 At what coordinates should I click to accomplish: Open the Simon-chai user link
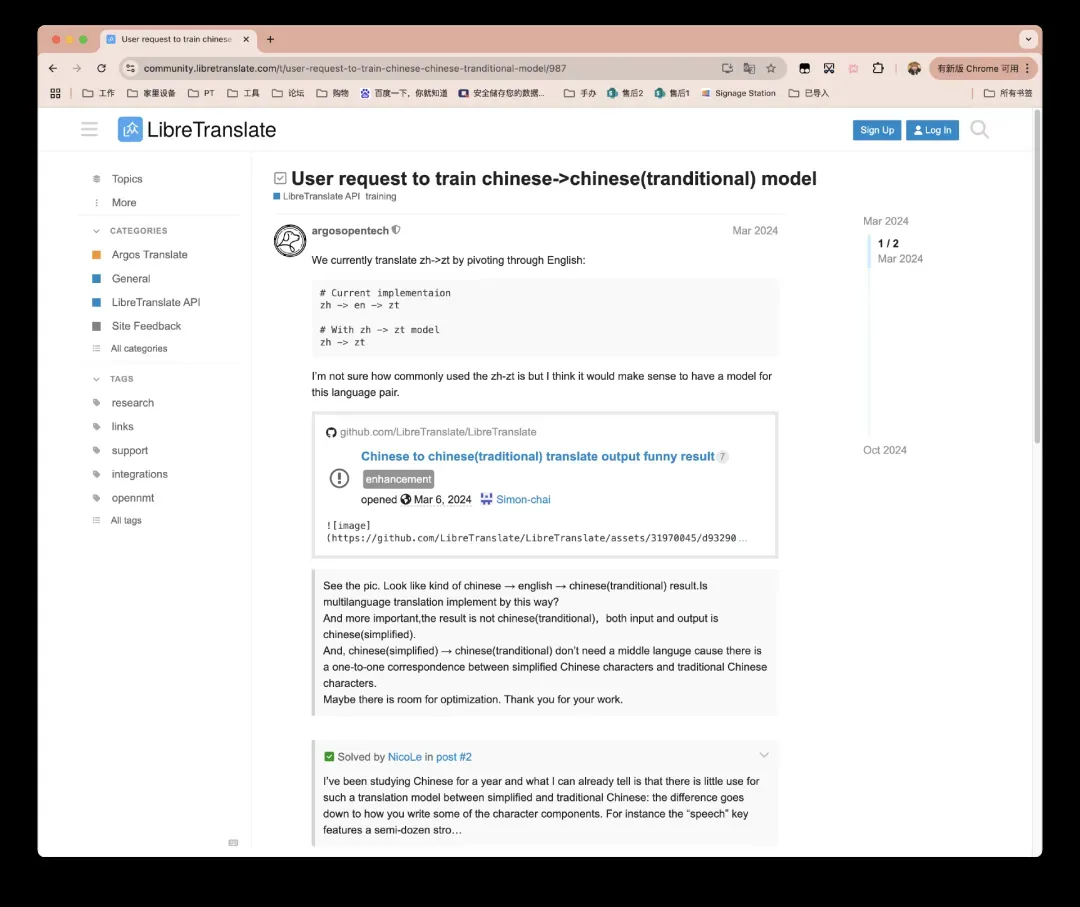coord(523,499)
